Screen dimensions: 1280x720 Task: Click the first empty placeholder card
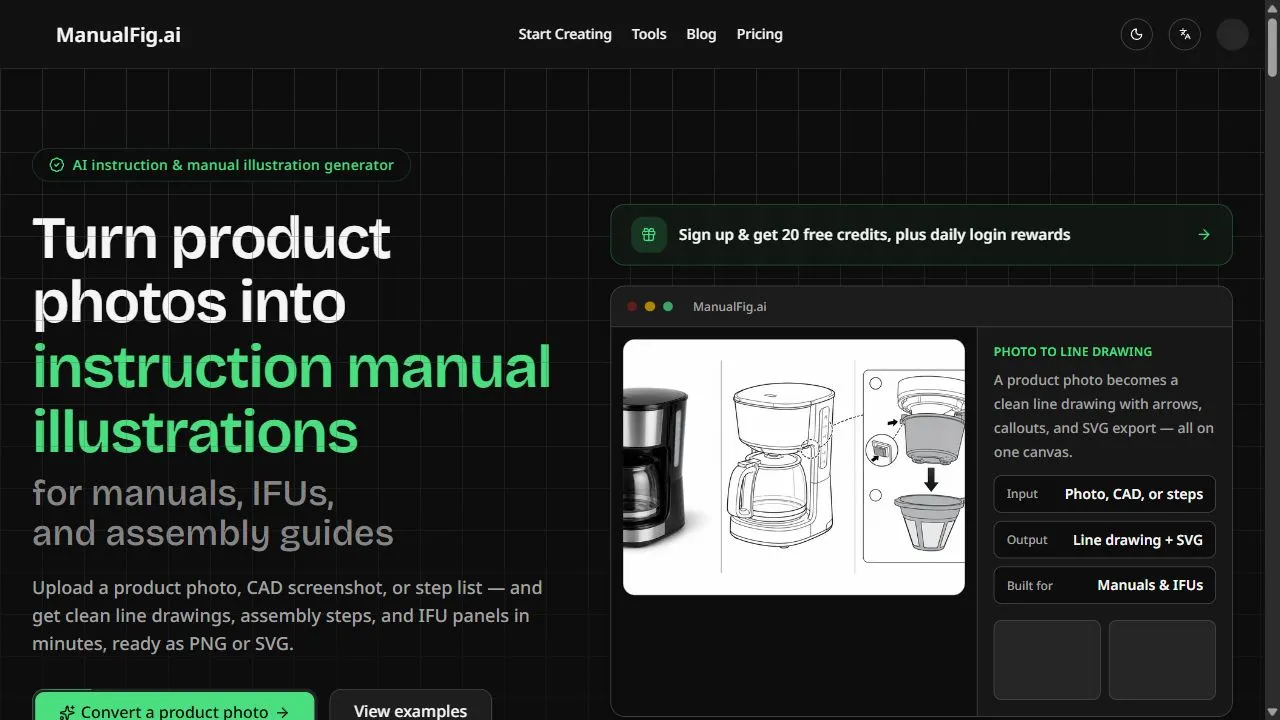click(1047, 660)
